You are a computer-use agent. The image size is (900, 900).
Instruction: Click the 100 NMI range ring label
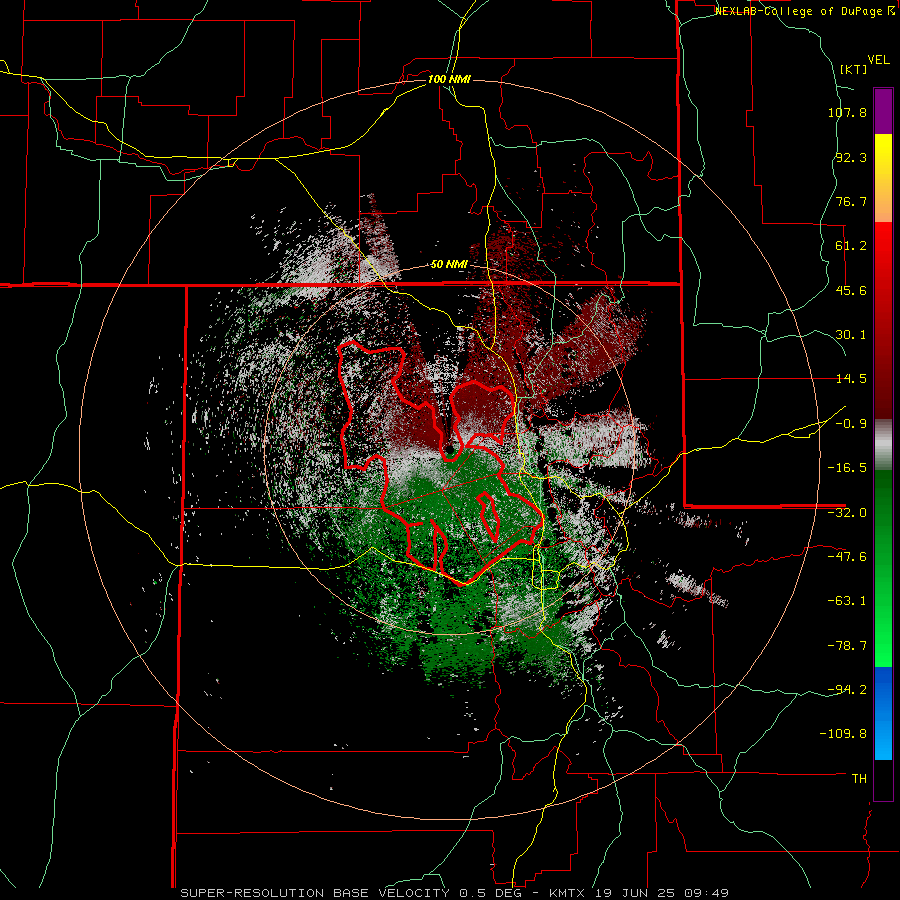(x=449, y=79)
